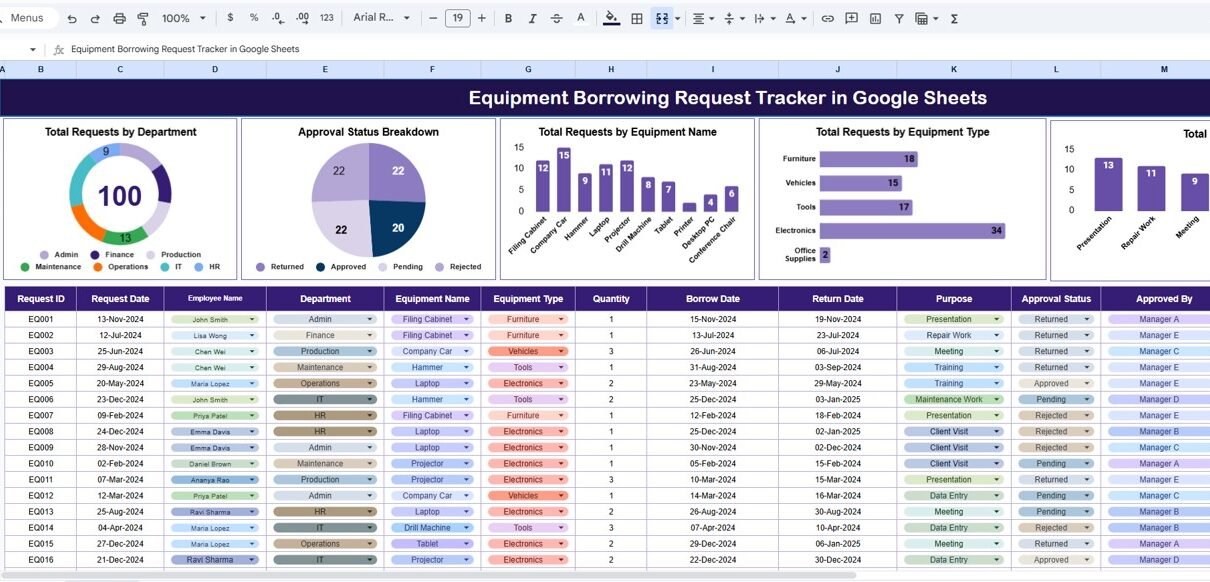Insert a link using the link icon
This screenshot has width=1210, height=582.
pos(827,18)
